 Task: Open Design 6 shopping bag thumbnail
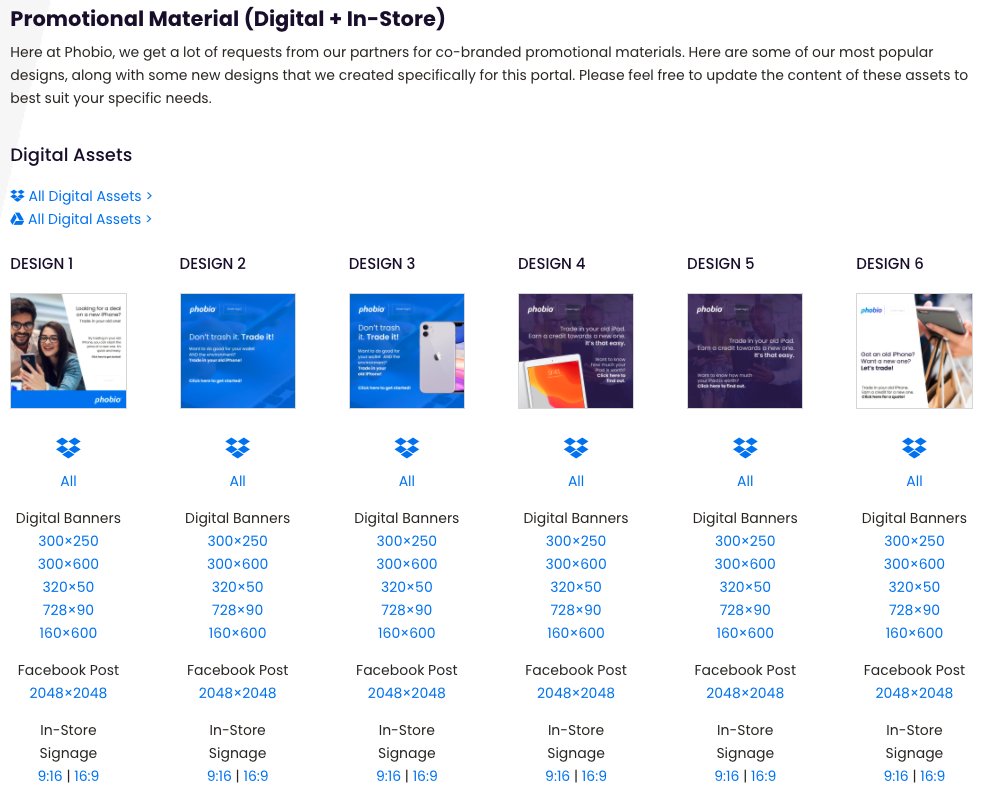(914, 351)
